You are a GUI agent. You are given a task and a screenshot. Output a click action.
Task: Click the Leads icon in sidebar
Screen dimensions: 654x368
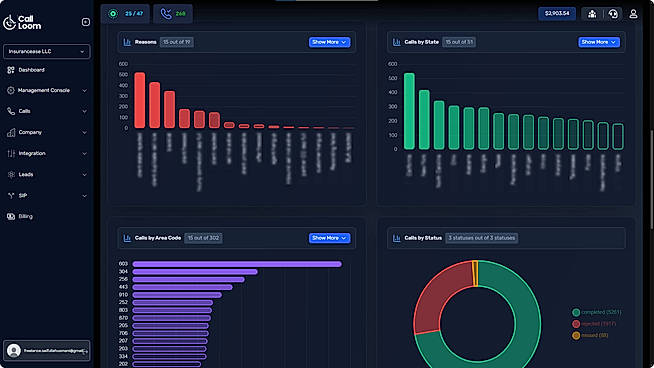click(x=11, y=174)
